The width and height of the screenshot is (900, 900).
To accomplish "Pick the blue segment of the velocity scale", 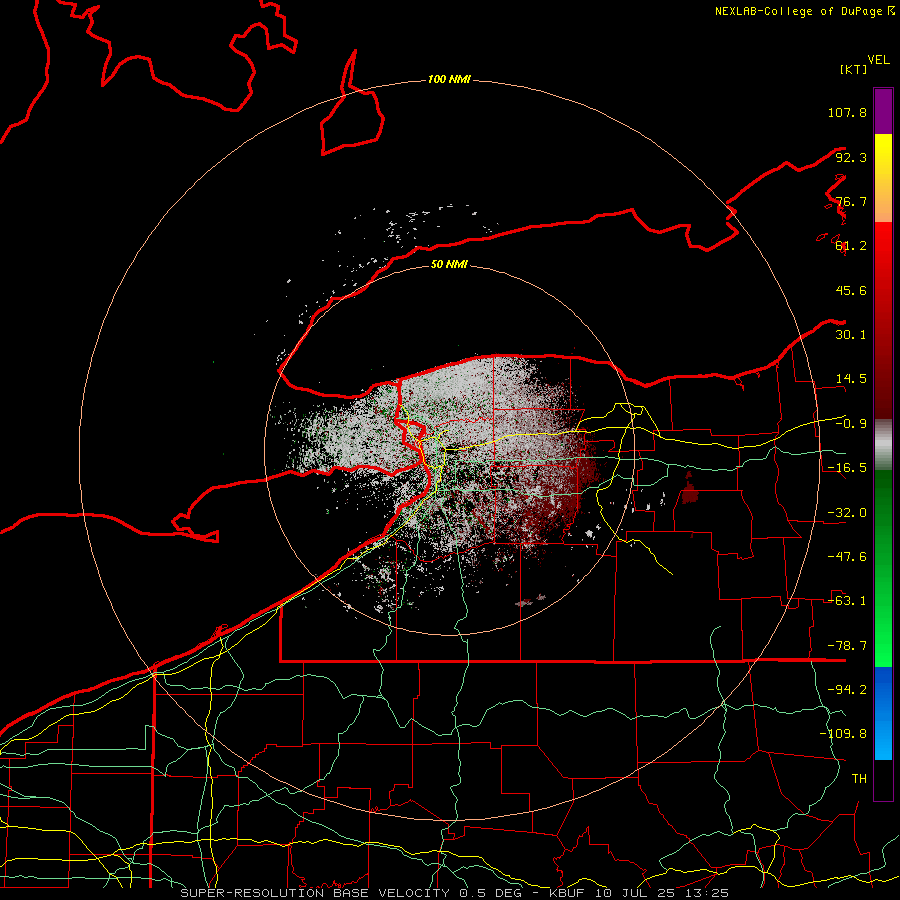I will pyautogui.click(x=883, y=713).
